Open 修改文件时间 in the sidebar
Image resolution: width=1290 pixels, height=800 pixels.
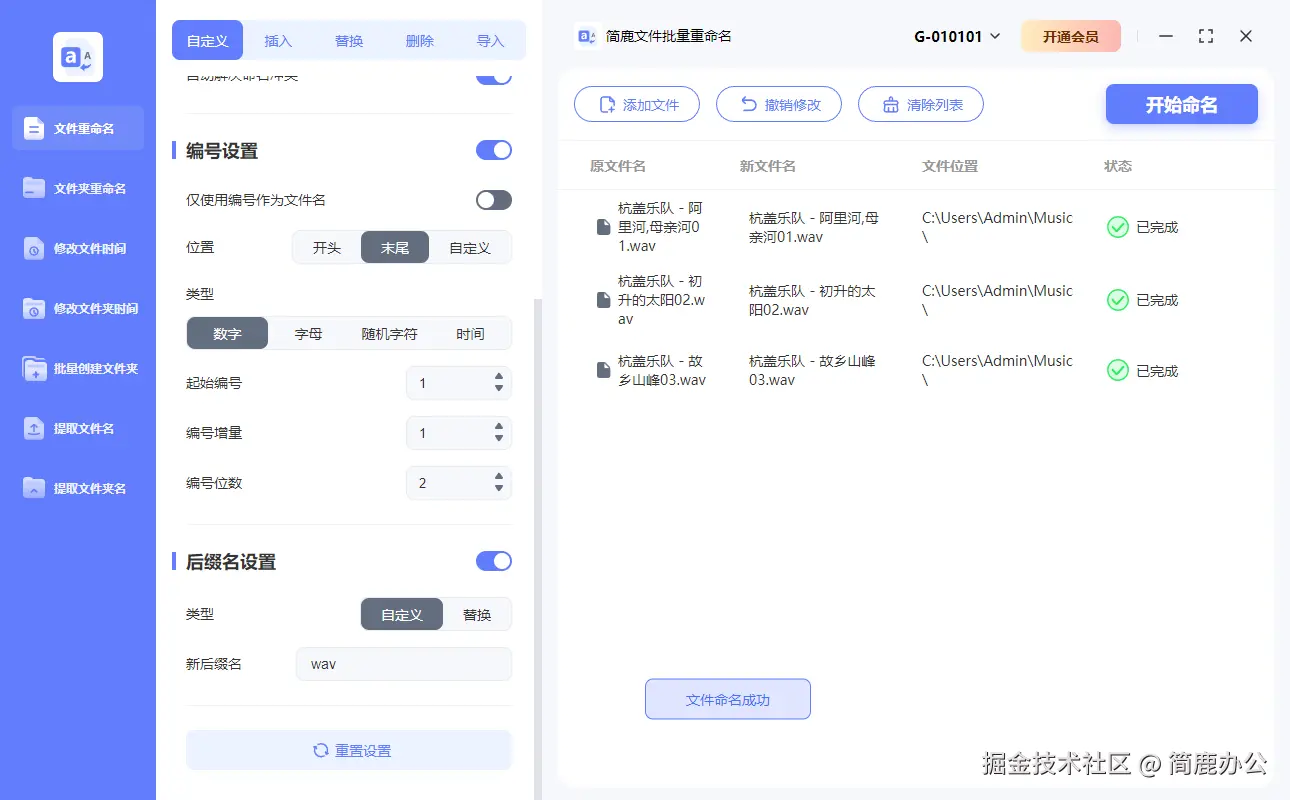click(78, 248)
